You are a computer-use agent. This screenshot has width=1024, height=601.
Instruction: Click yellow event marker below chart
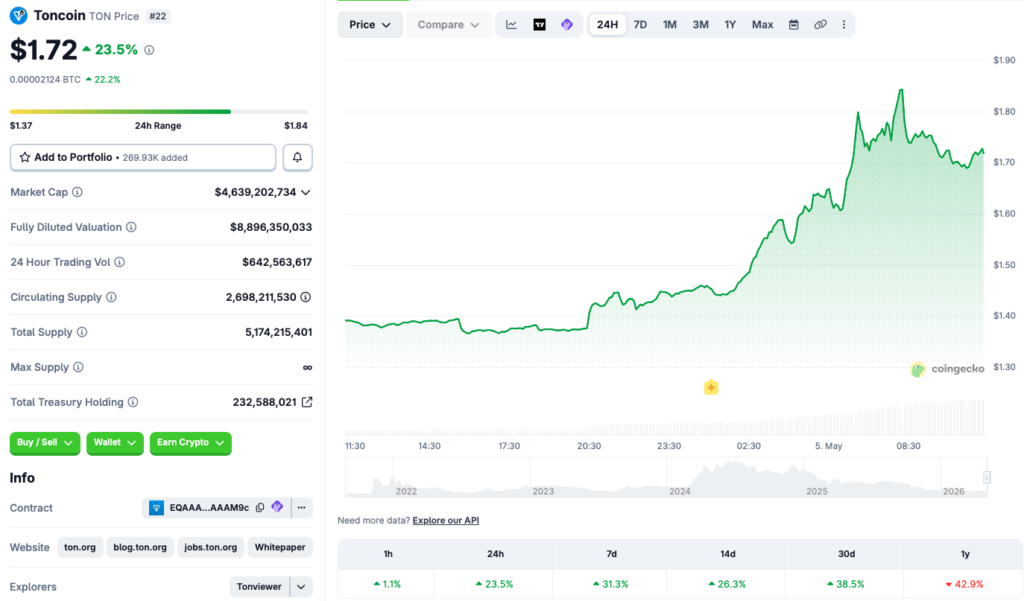tap(711, 387)
